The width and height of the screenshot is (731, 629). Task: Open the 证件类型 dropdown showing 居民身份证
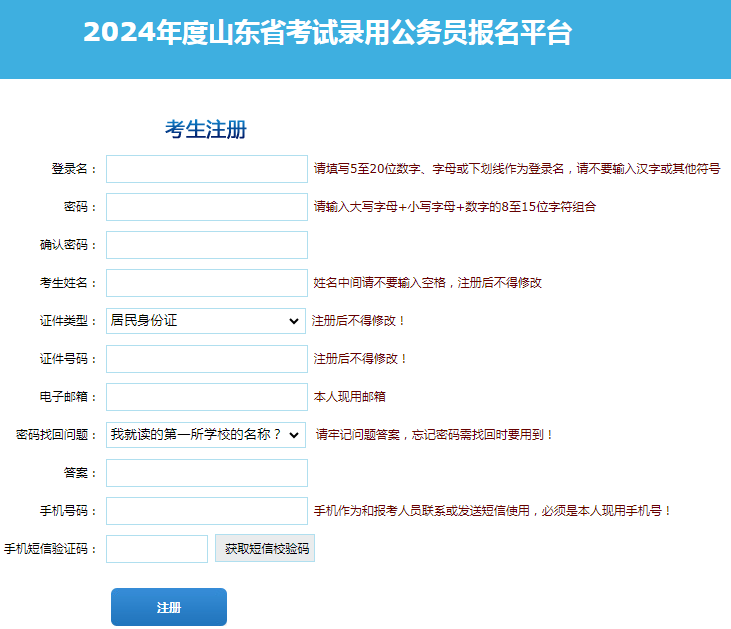206,321
